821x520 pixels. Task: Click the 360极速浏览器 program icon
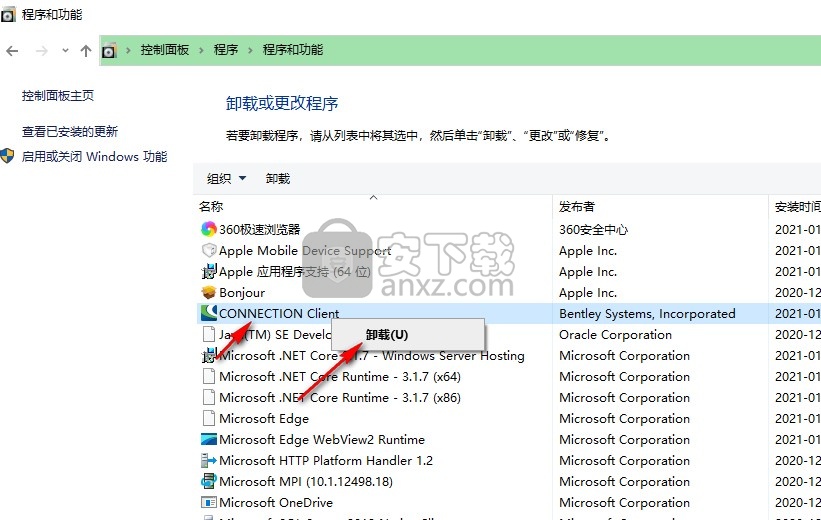tap(209, 229)
